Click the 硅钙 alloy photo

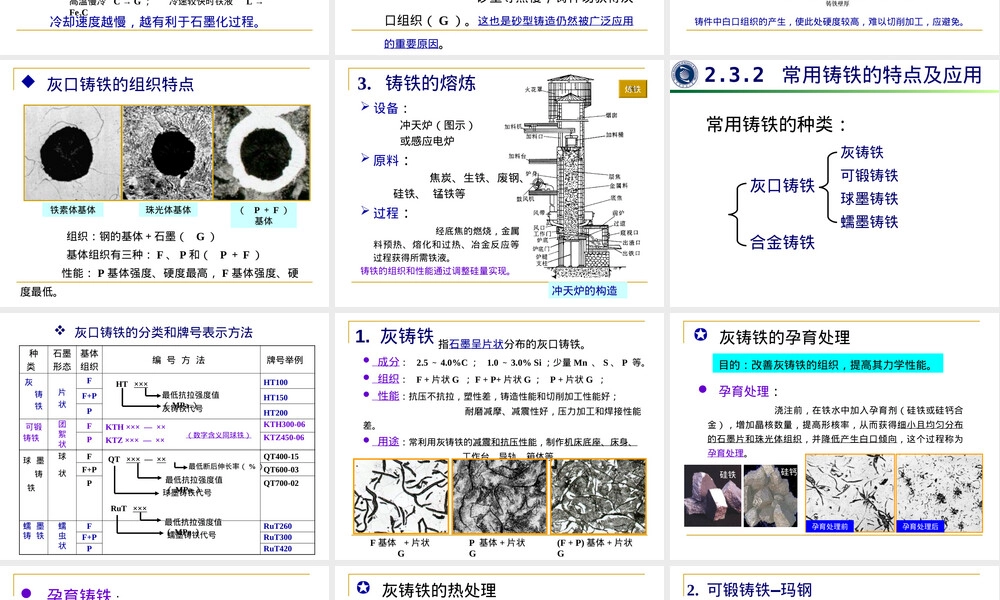pyautogui.click(x=770, y=495)
